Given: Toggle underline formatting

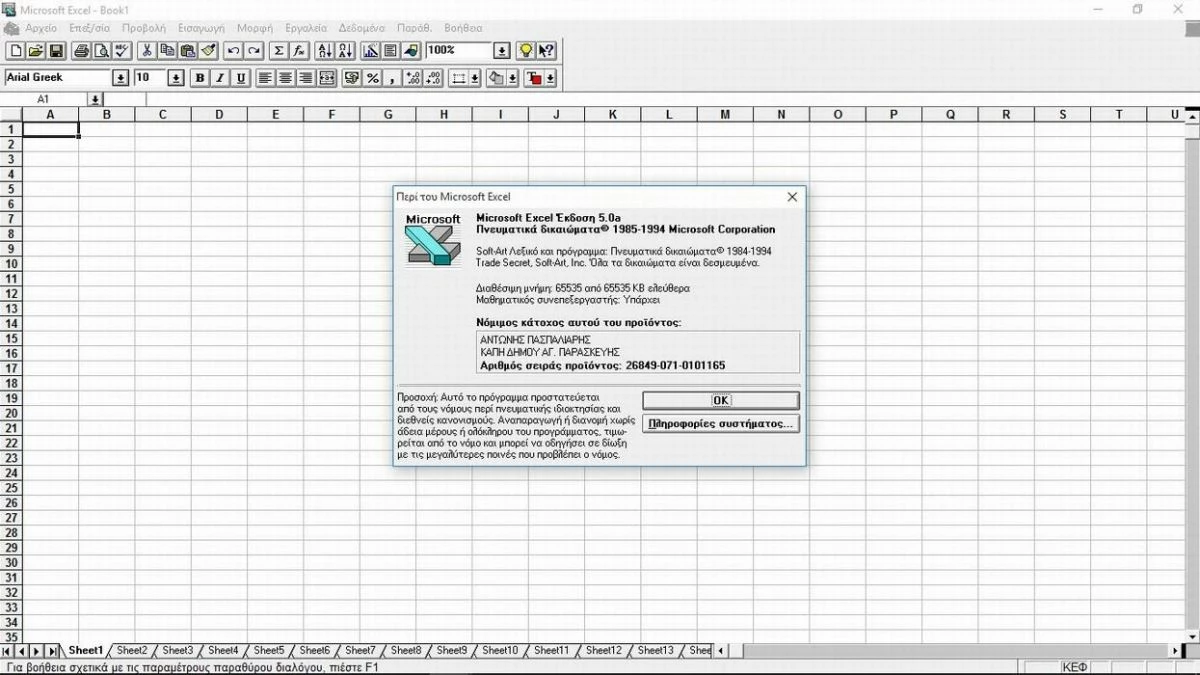Looking at the screenshot, I should point(239,77).
